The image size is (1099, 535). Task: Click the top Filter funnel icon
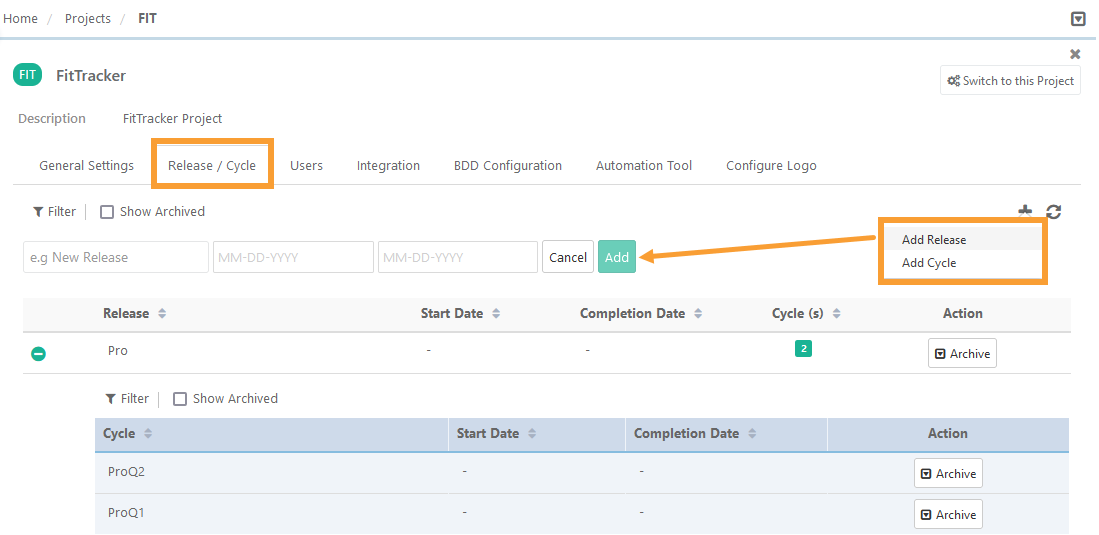[38, 212]
